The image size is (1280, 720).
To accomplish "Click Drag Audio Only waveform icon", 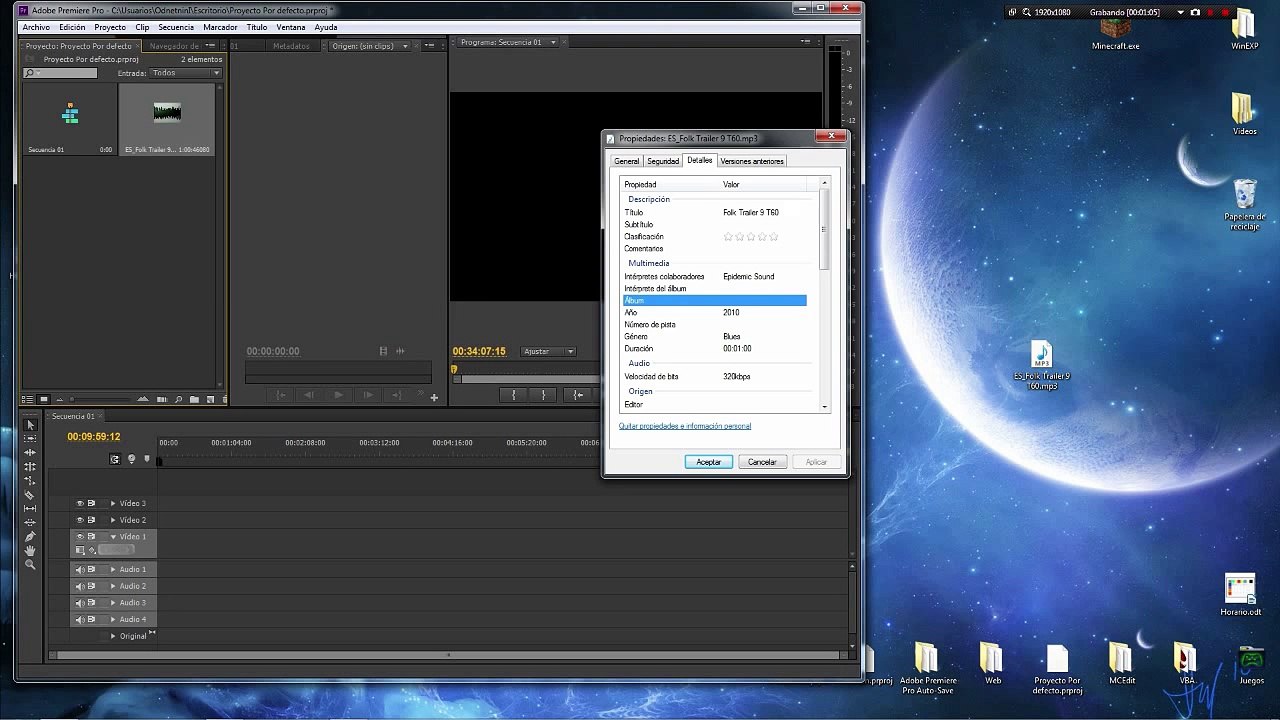I will click(x=400, y=351).
